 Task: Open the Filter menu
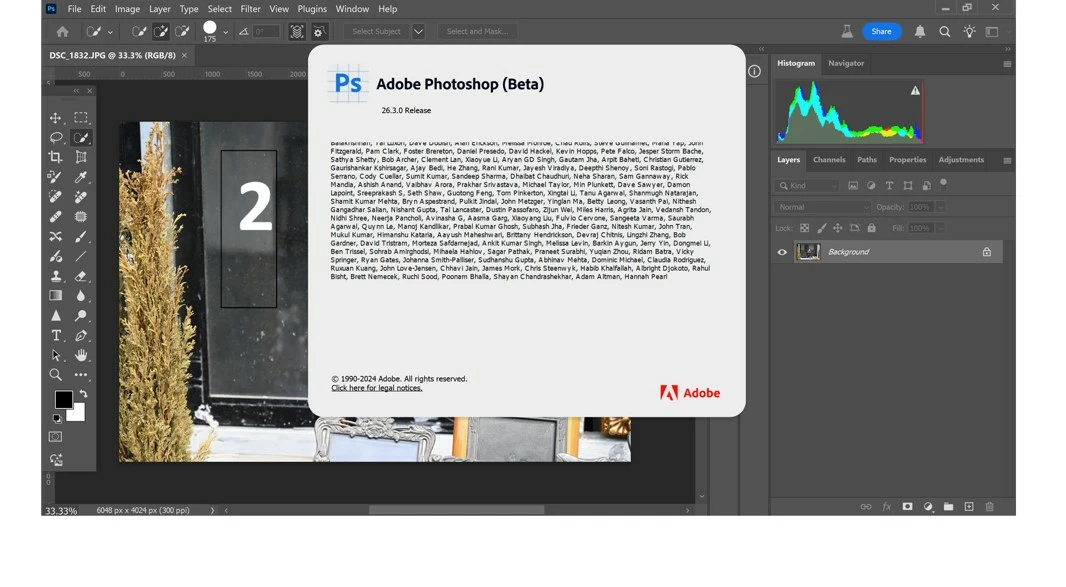point(250,9)
